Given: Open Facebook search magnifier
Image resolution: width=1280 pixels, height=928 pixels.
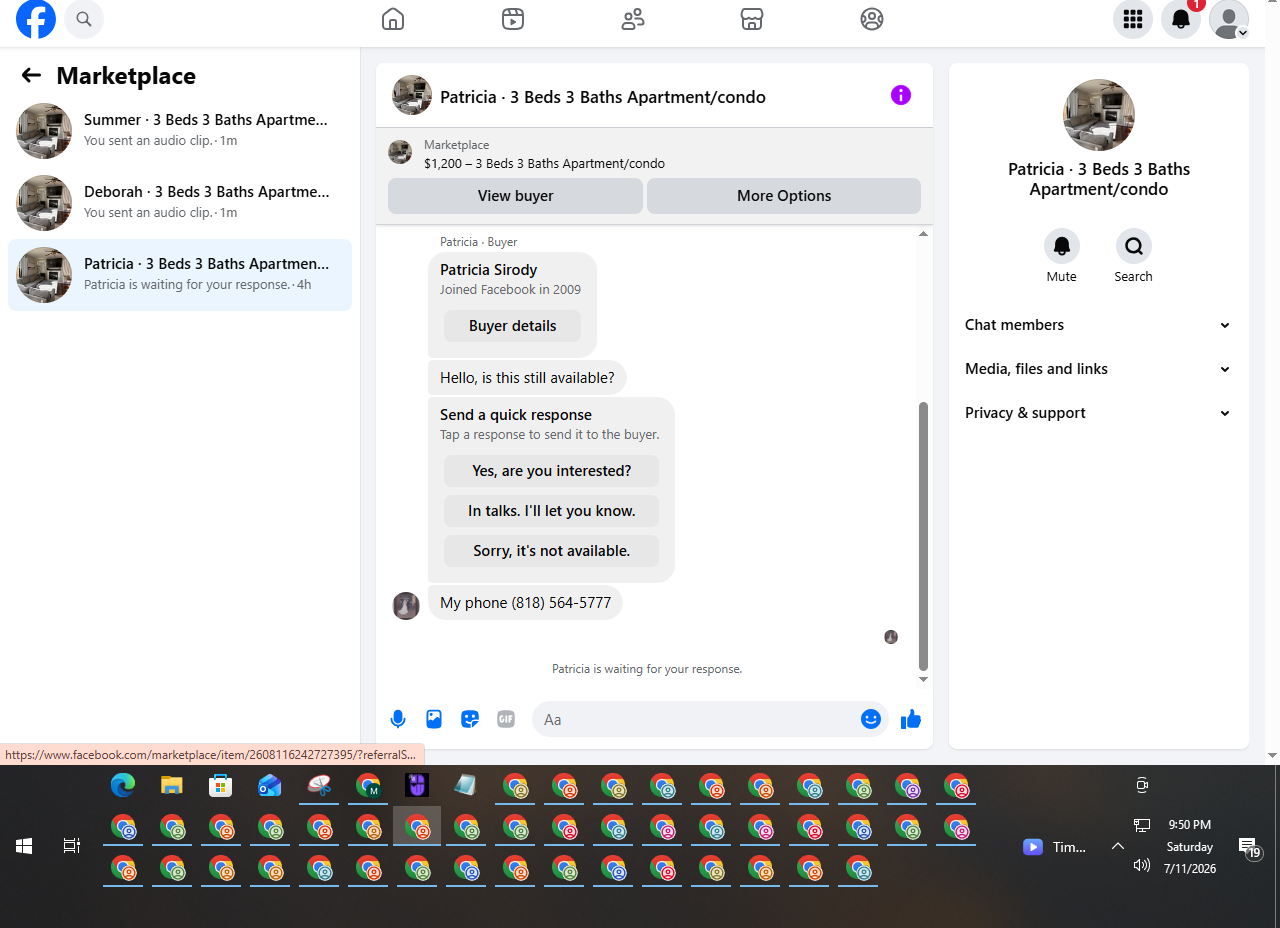Looking at the screenshot, I should 84,19.
